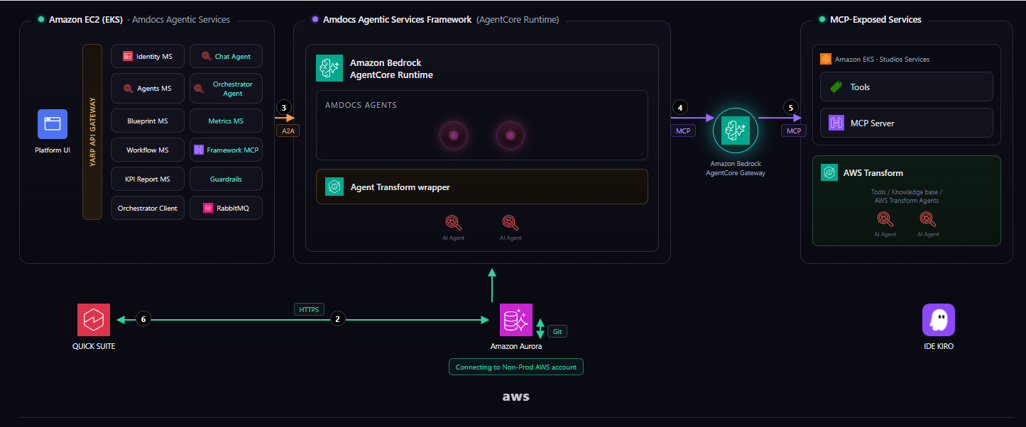Click the Amazon EKS Studios Services icon
The width and height of the screenshot is (1026, 427).
(x=826, y=59)
